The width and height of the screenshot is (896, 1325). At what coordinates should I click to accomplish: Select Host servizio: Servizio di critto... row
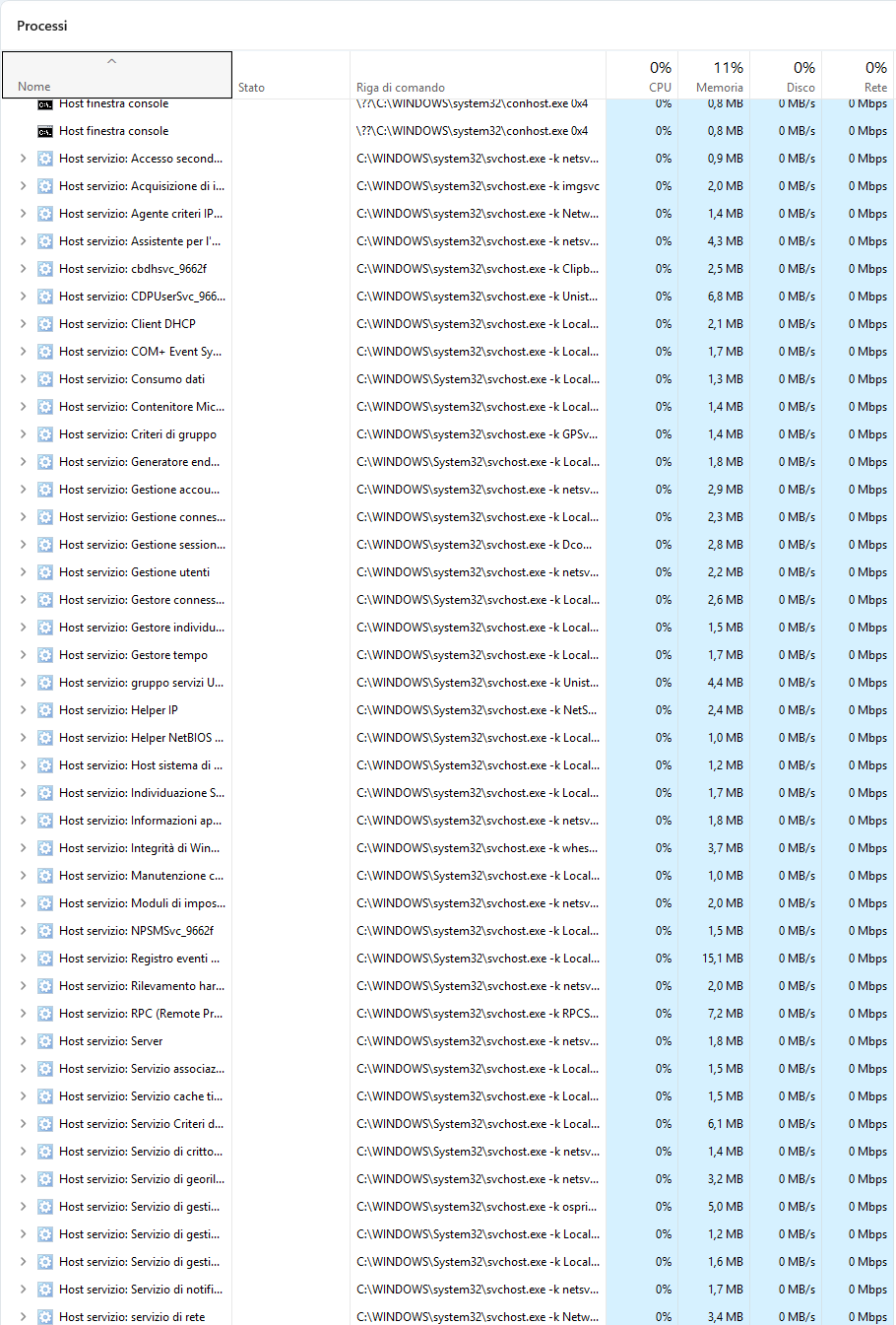click(448, 1151)
